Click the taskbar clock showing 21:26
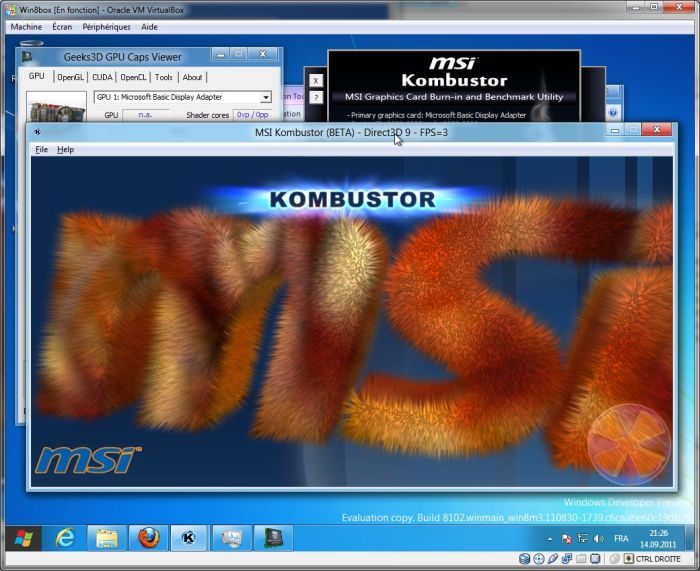 [x=658, y=538]
